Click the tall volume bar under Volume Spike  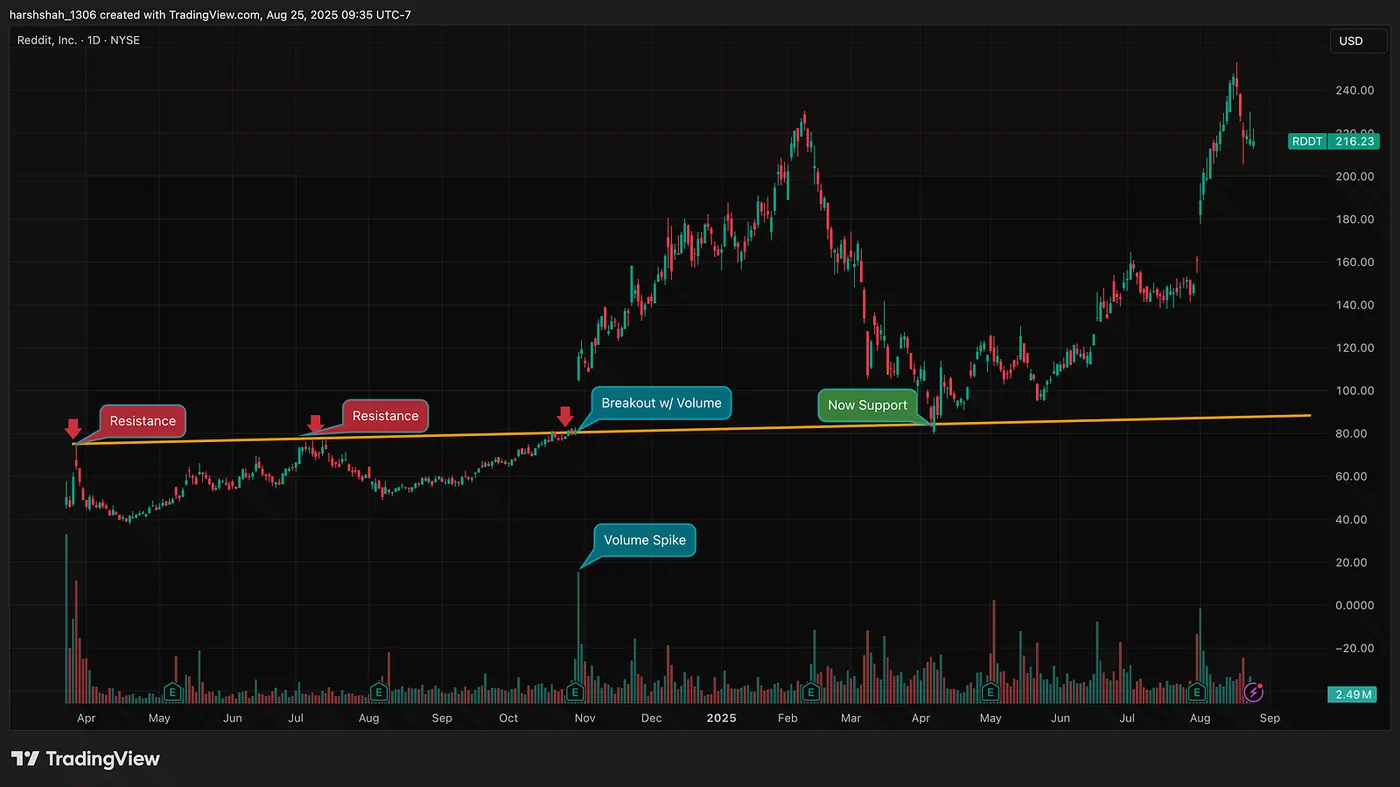click(x=578, y=637)
